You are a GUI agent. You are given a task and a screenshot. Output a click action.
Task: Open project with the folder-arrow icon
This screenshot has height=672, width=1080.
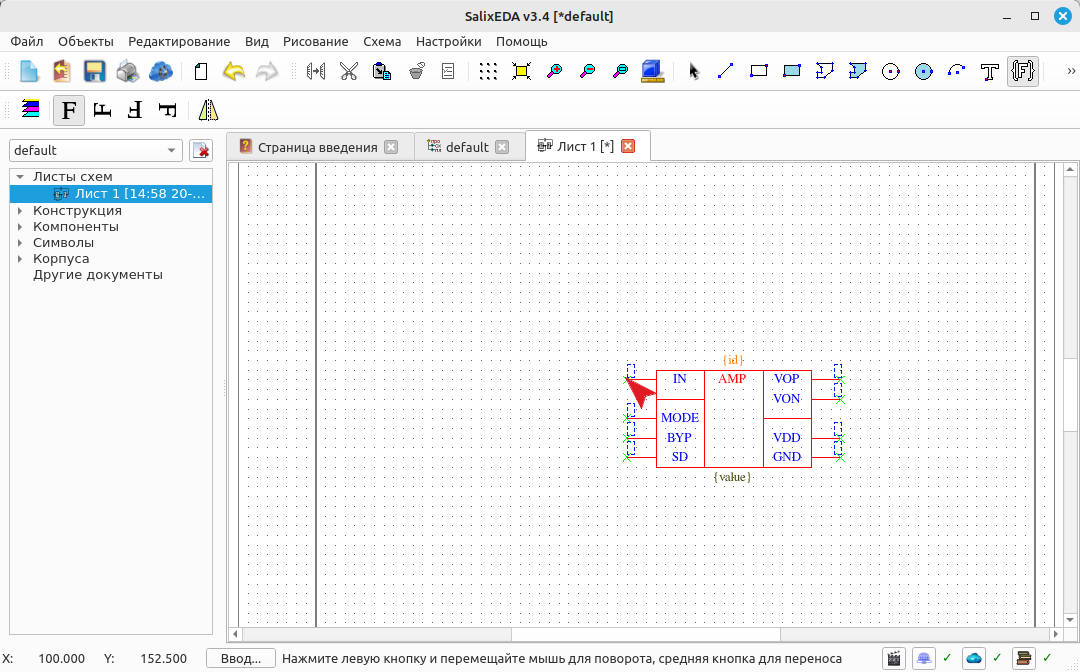(61, 71)
